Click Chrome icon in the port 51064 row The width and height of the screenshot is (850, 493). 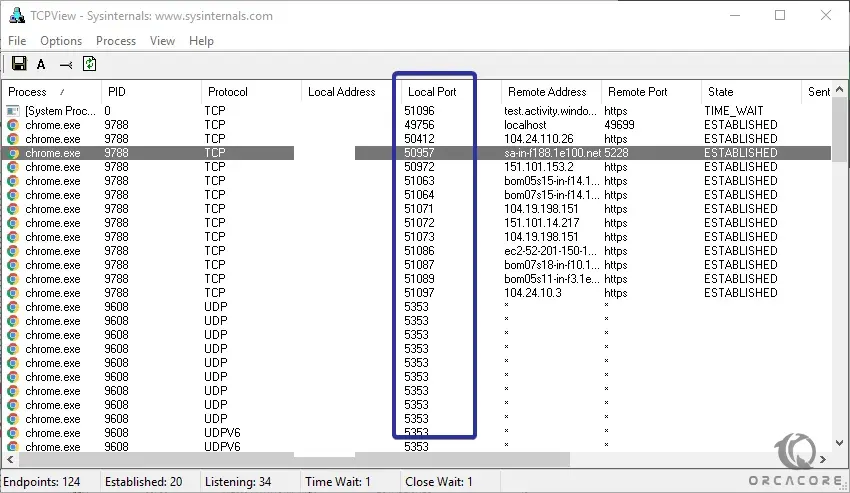[13, 195]
